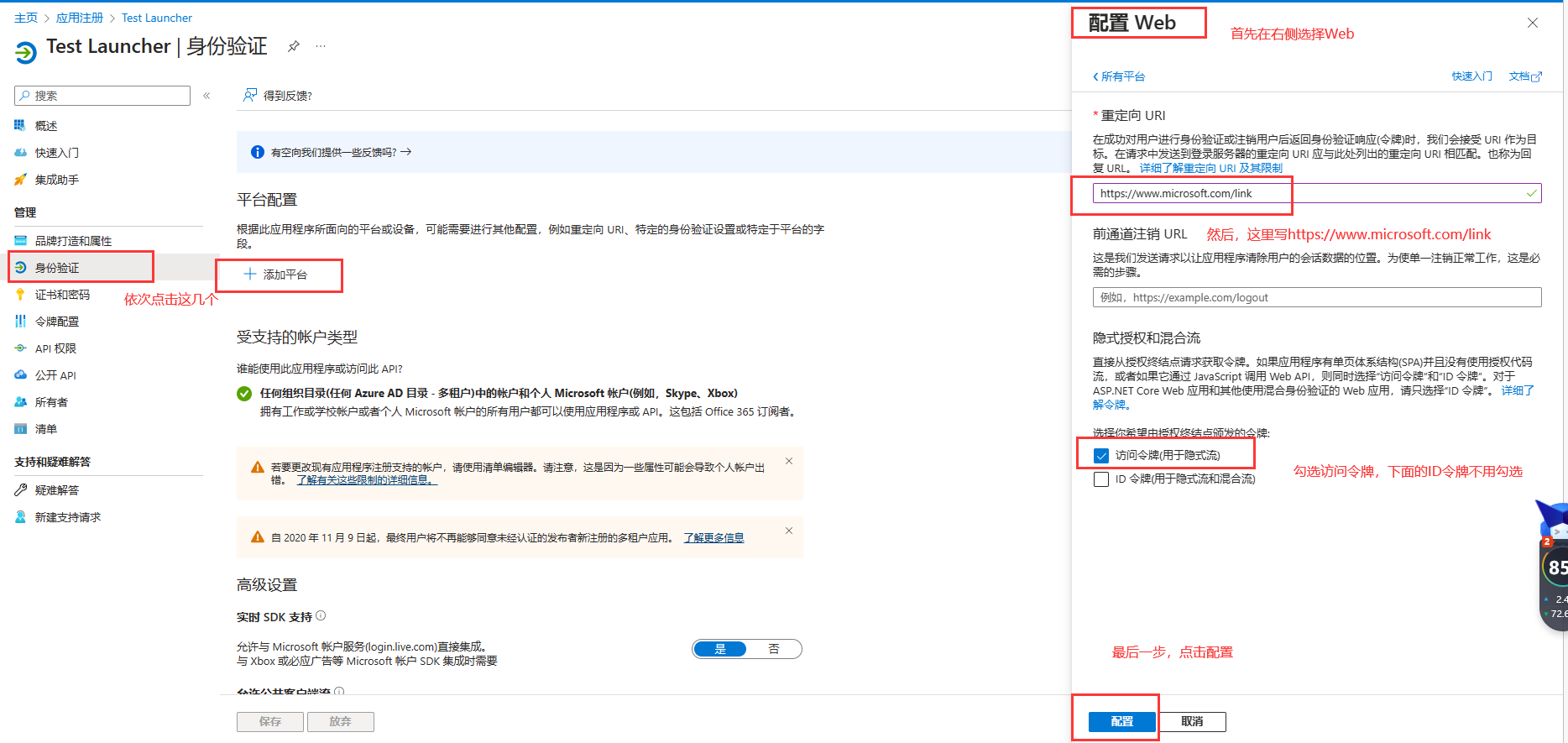Screen dimensions: 1568x743
Task: Check ID 令牌(用于隐式流和混合流) checkbox
Action: click(x=1101, y=479)
